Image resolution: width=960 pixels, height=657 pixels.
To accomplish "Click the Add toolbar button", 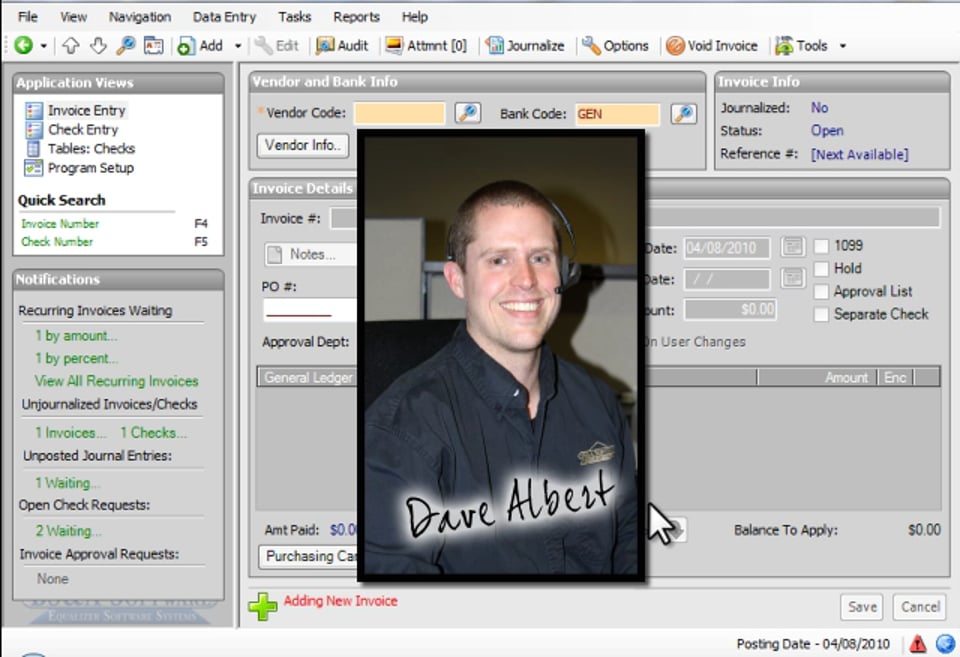I will click(x=200, y=46).
